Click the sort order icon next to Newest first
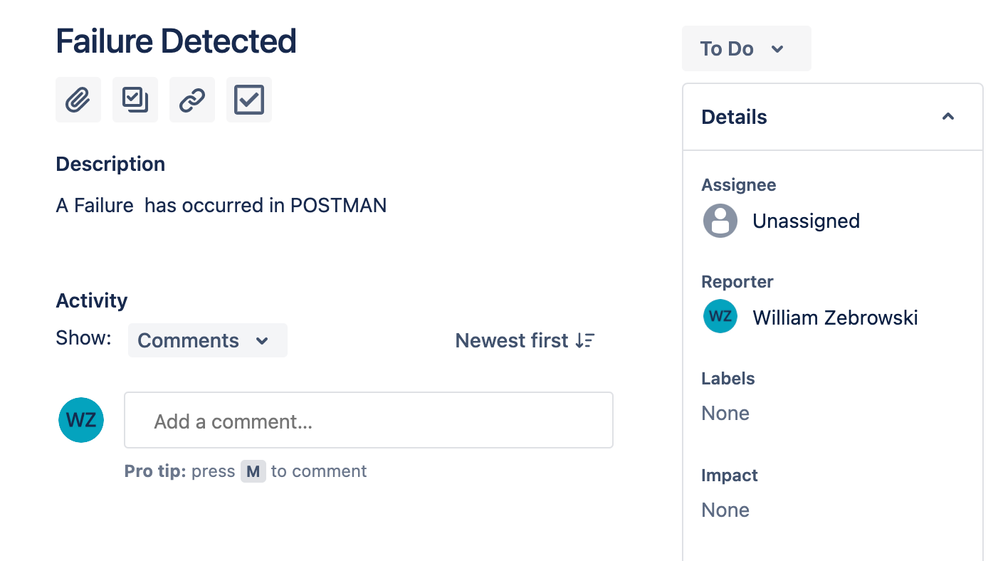Screen dimensions: 998x561 point(585,341)
